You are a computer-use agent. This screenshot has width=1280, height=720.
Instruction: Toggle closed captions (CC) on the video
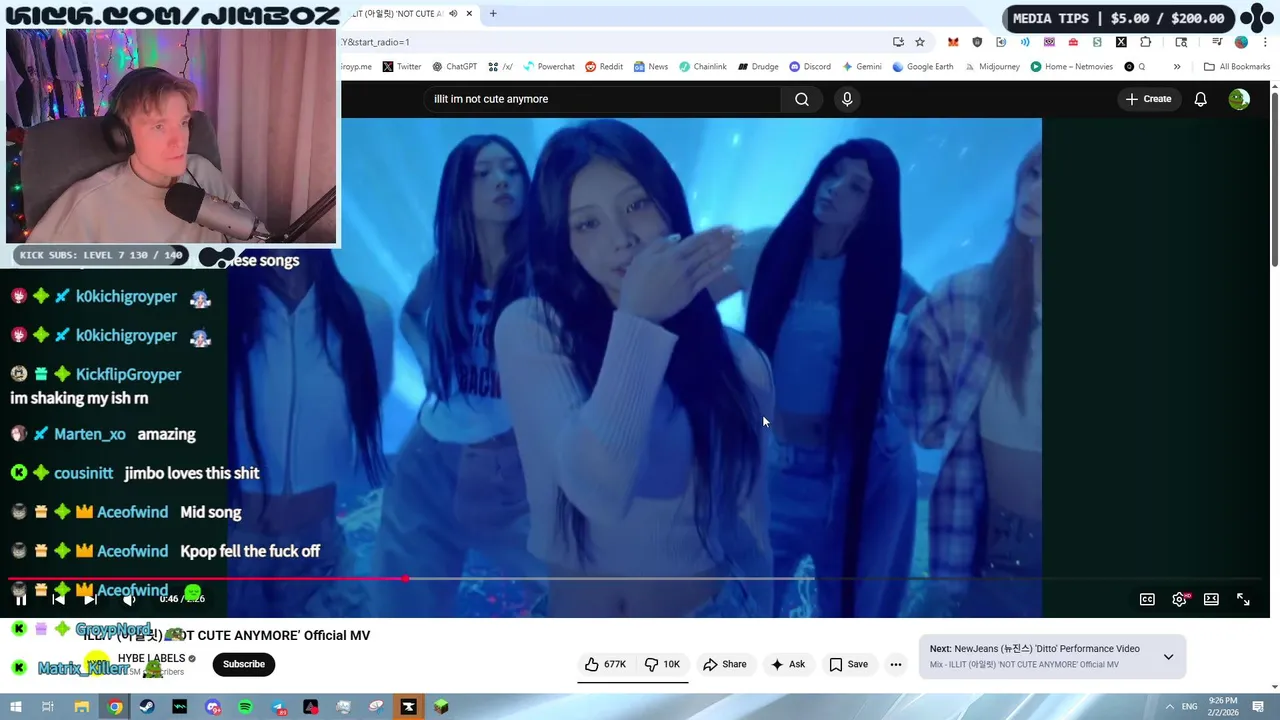coord(1147,599)
